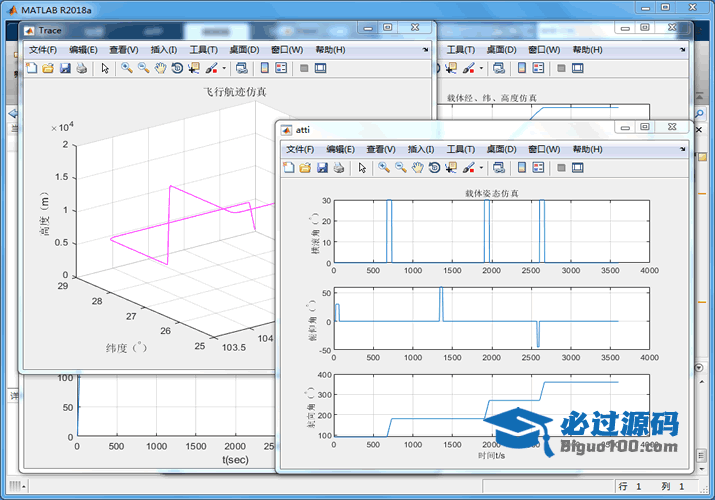
Task: Insert Colorbar icon in Trace toolbar
Action: pos(264,69)
